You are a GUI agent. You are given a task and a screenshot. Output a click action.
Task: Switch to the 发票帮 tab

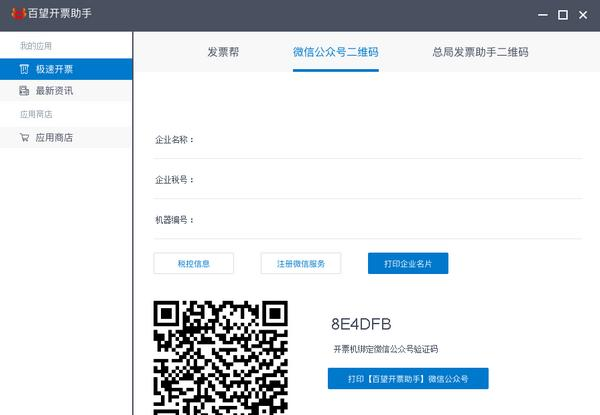point(223,52)
